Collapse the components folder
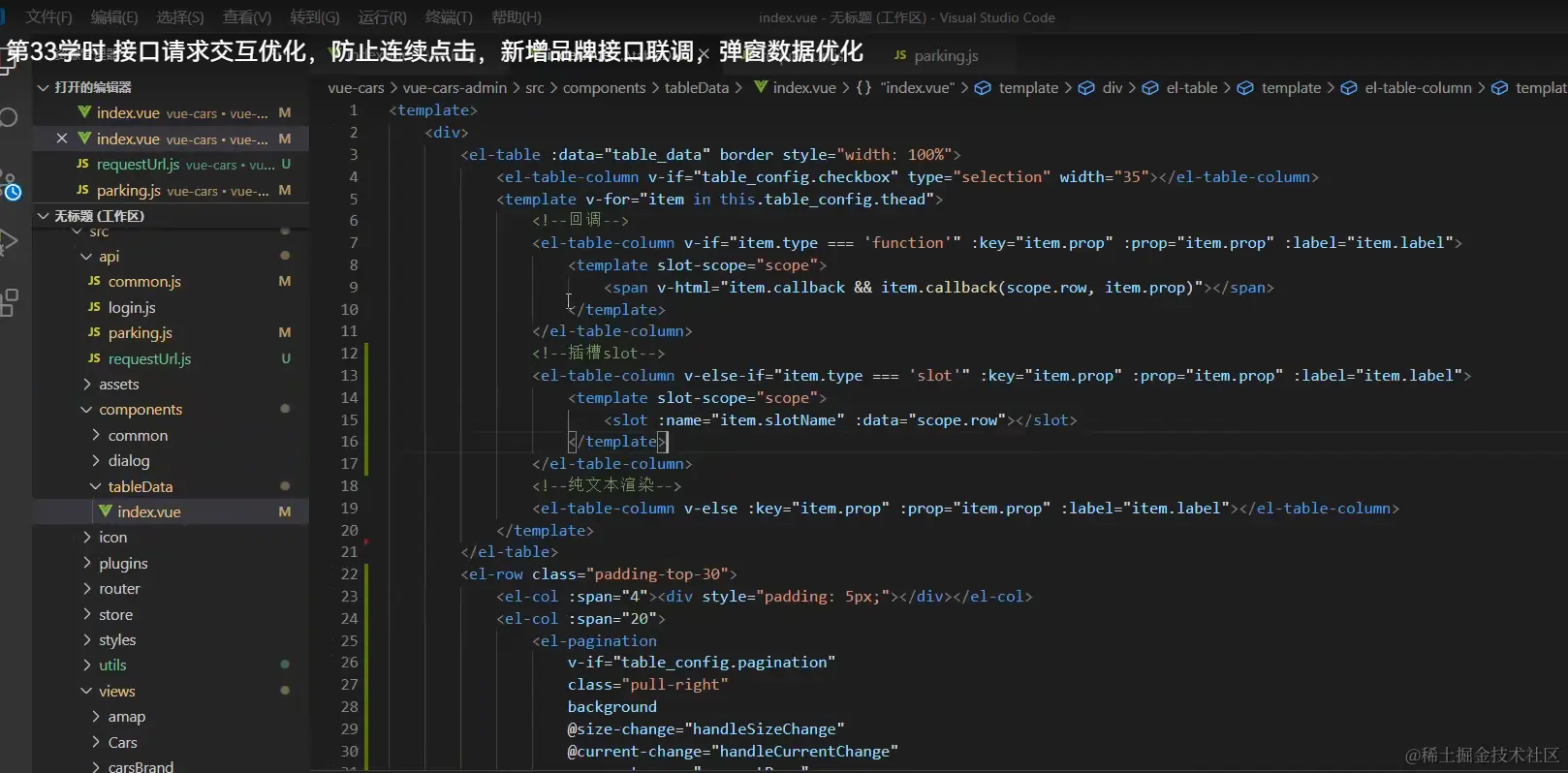This screenshot has height=773, width=1568. click(86, 410)
